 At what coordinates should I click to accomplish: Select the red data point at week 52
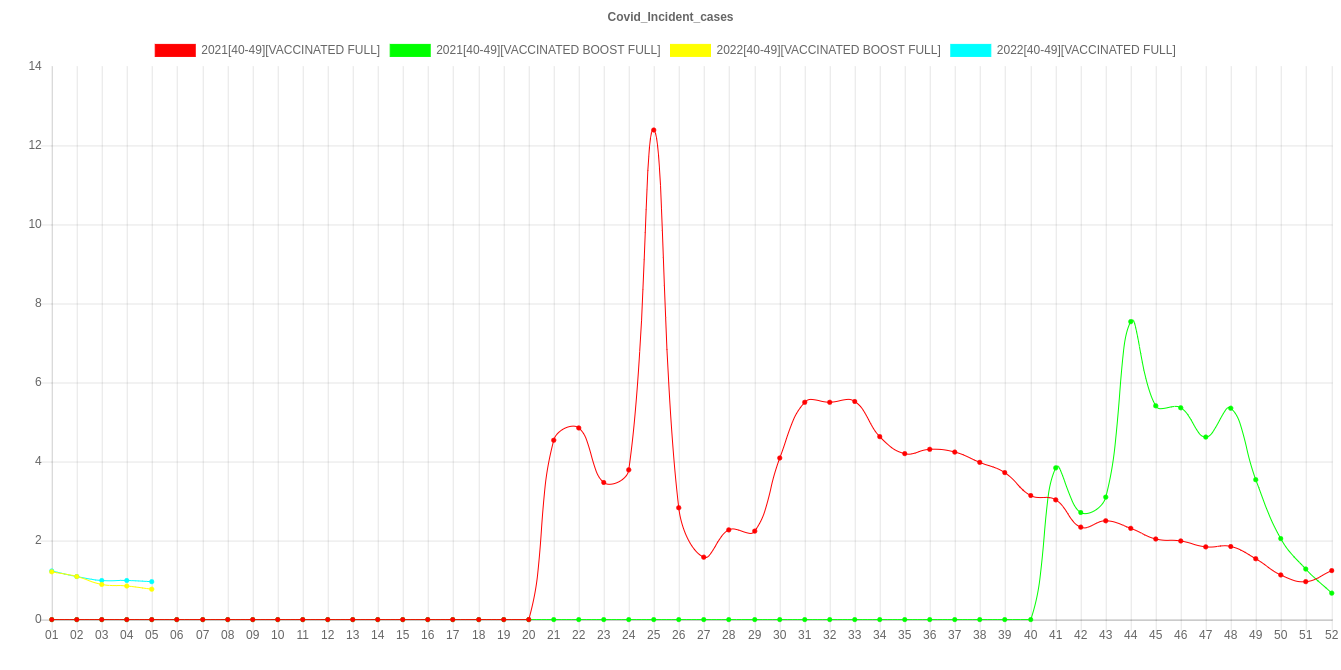pyautogui.click(x=1332, y=571)
